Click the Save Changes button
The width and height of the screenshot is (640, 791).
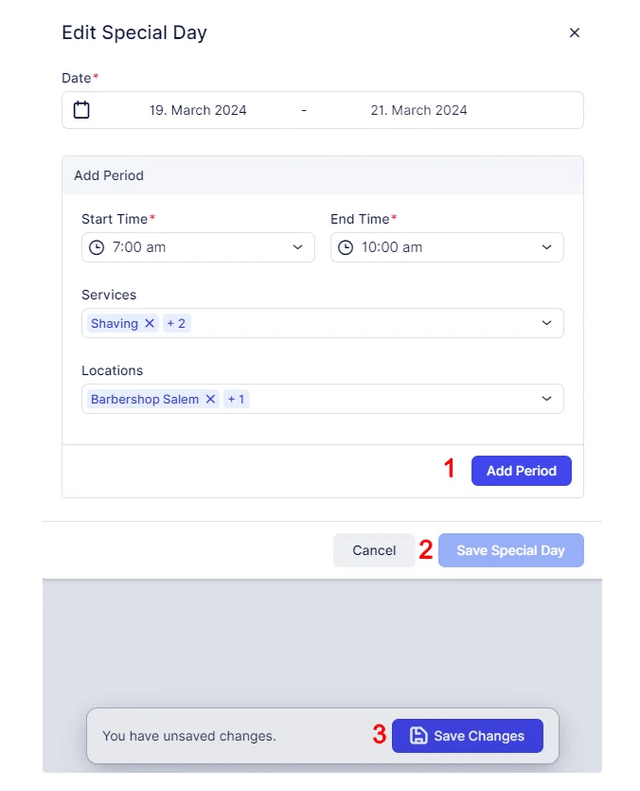(467, 736)
